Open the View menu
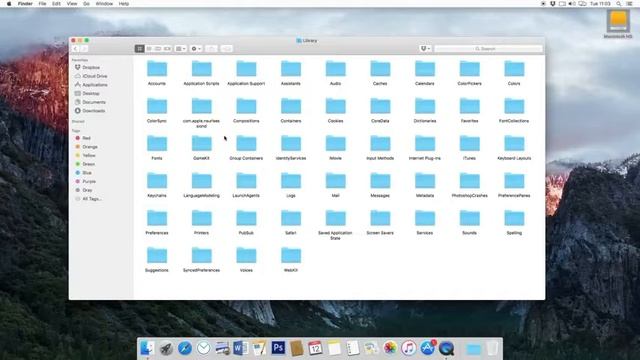 tap(72, 4)
